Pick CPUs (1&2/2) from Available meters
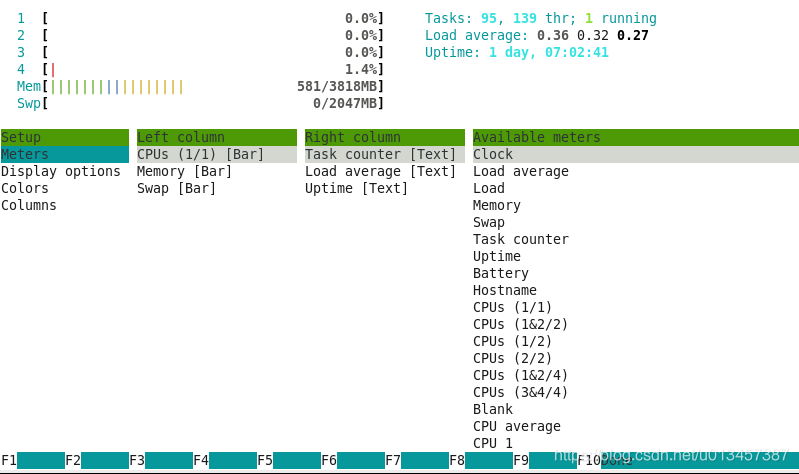Image resolution: width=799 pixels, height=474 pixels. (520, 324)
